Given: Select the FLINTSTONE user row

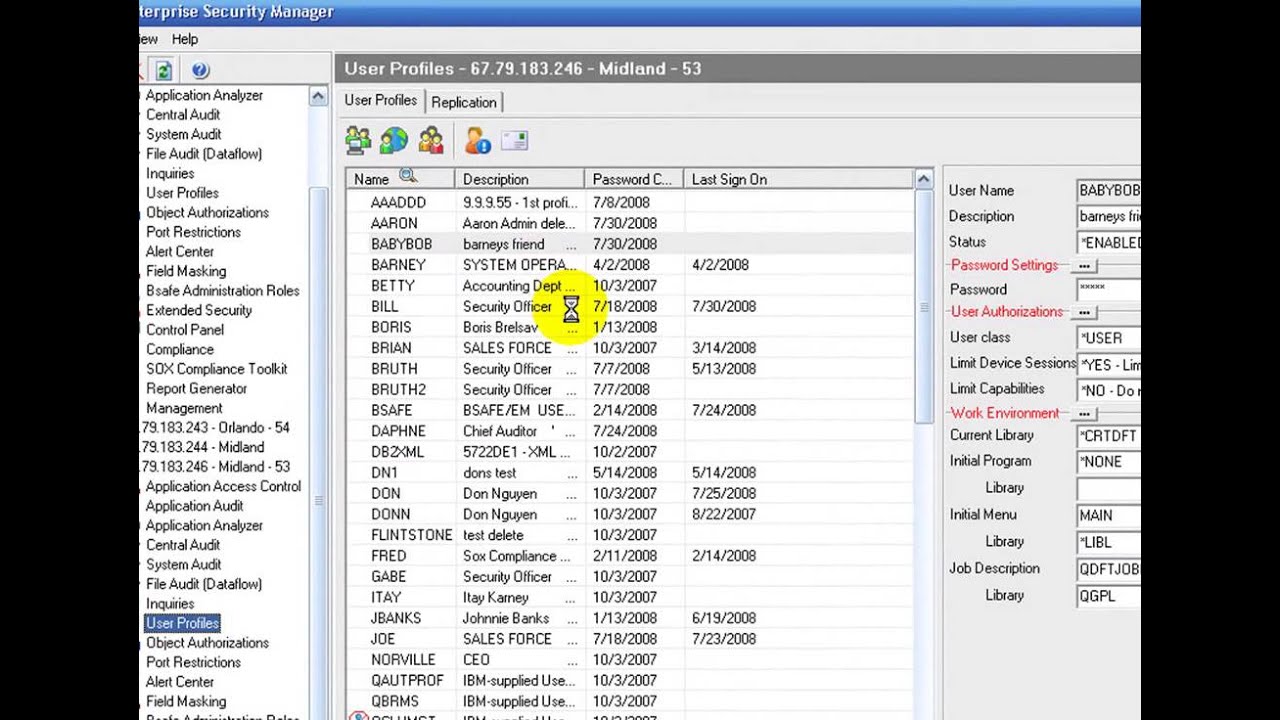Looking at the screenshot, I should tap(630, 536).
